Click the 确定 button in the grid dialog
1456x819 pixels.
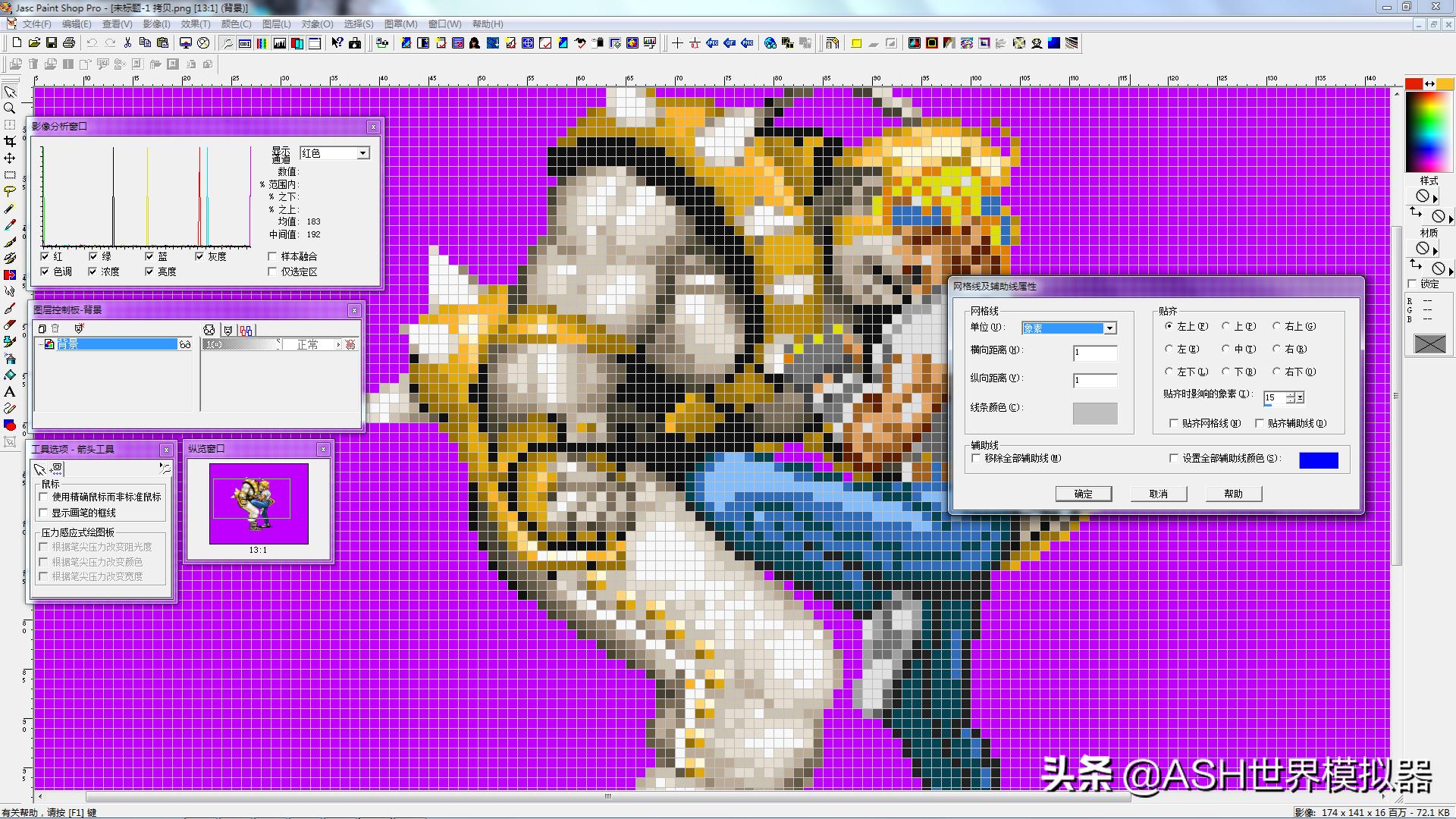[x=1083, y=494]
